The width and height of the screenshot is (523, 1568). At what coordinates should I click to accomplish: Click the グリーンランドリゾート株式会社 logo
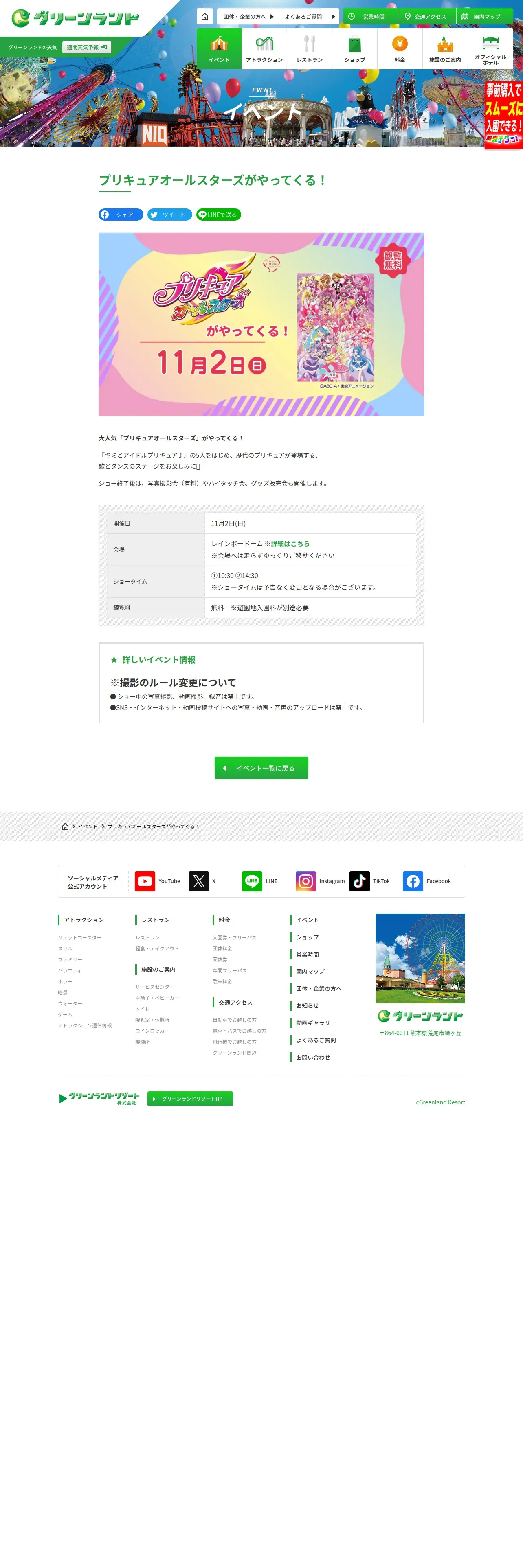point(99,1099)
